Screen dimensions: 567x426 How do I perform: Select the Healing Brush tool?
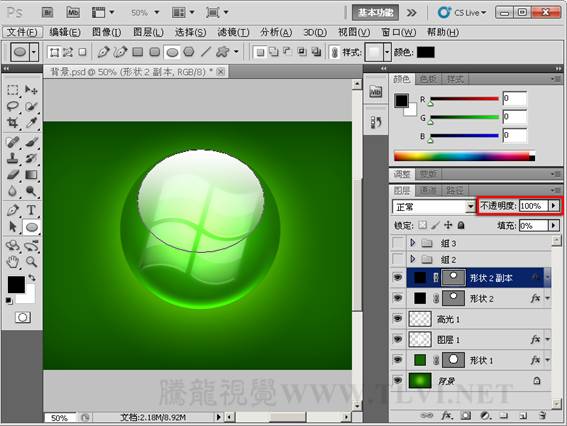point(13,142)
